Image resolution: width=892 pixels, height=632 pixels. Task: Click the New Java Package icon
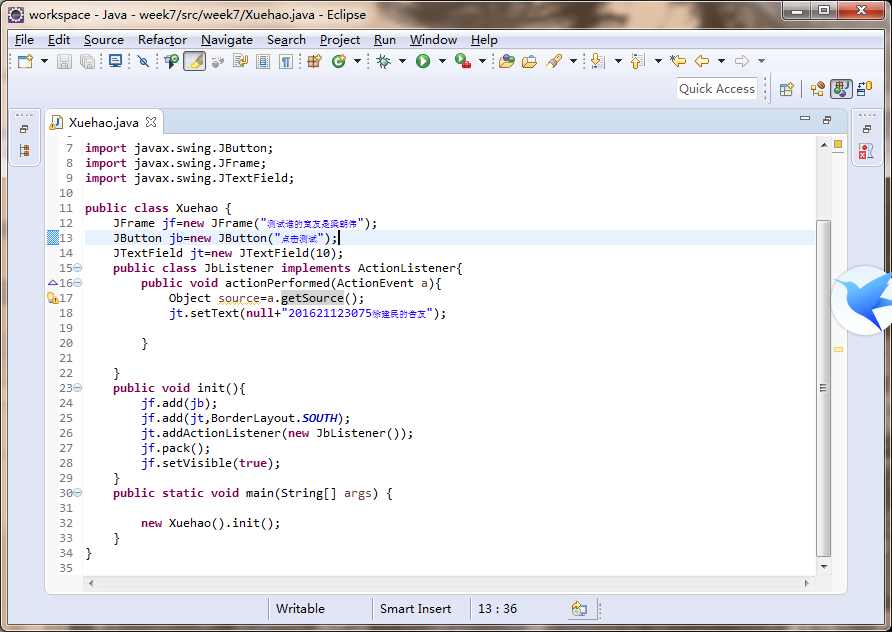click(x=314, y=61)
